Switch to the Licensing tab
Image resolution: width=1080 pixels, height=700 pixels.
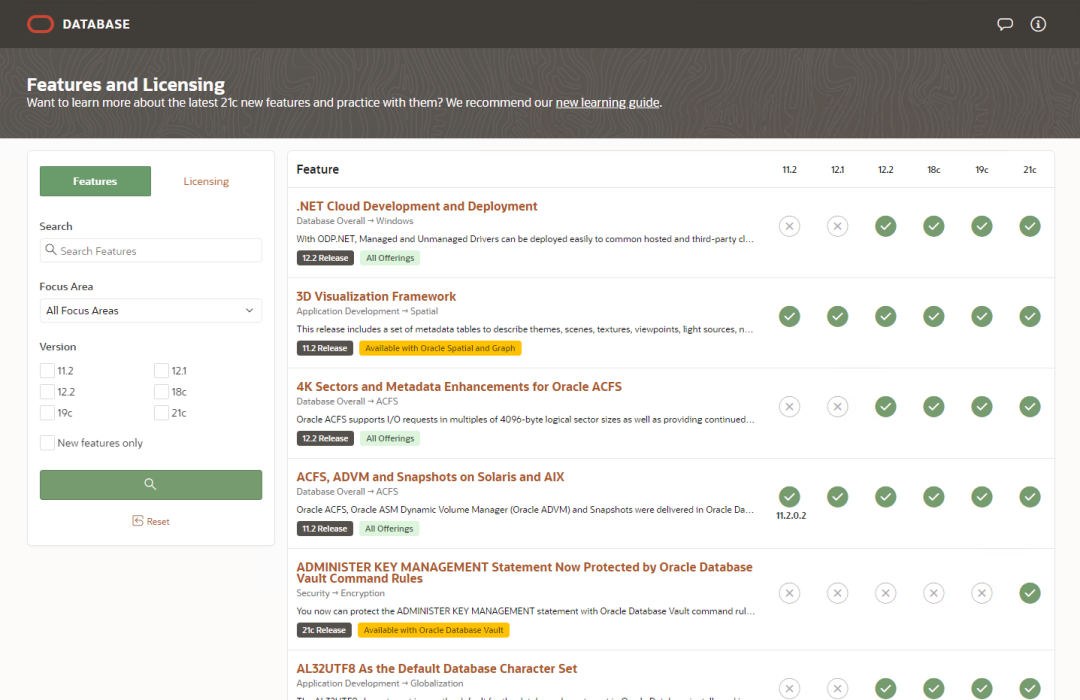point(206,181)
